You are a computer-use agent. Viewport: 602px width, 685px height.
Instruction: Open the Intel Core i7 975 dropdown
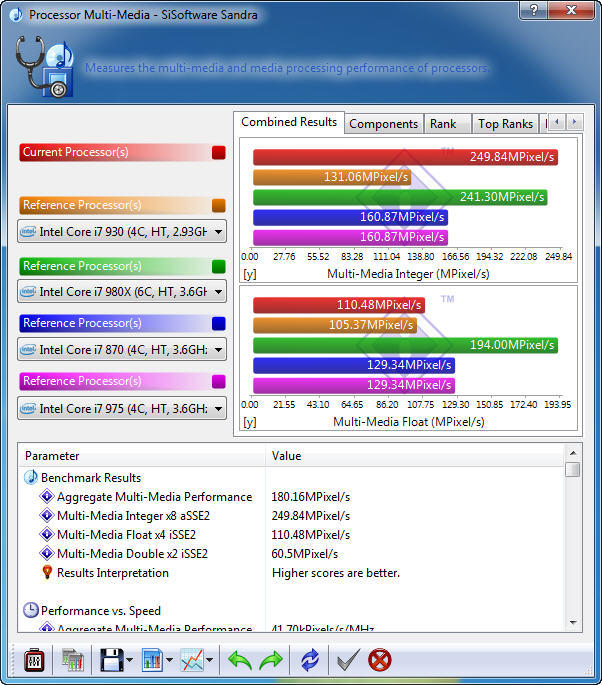122,408
